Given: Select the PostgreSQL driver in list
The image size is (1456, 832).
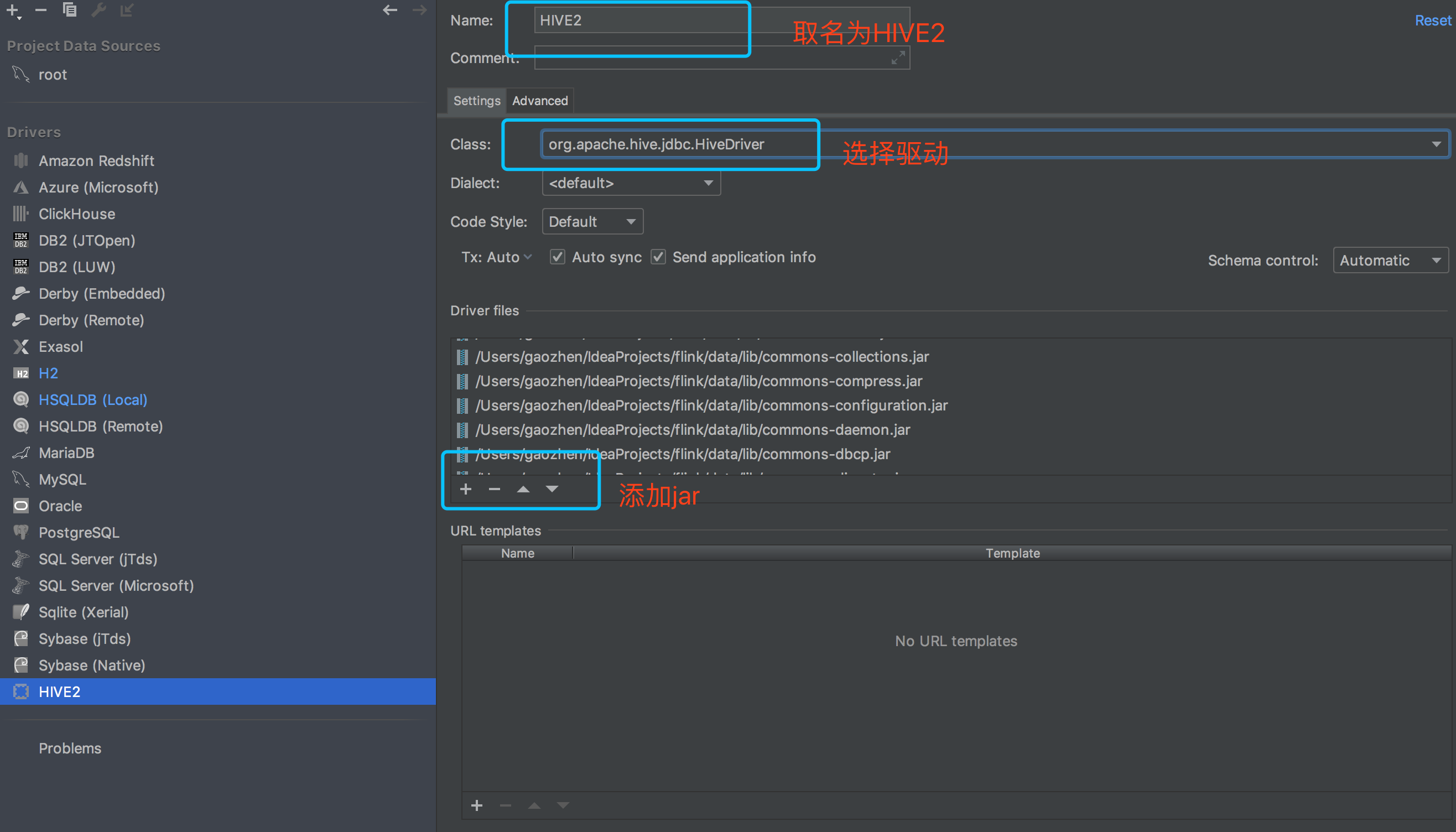Looking at the screenshot, I should tap(79, 533).
